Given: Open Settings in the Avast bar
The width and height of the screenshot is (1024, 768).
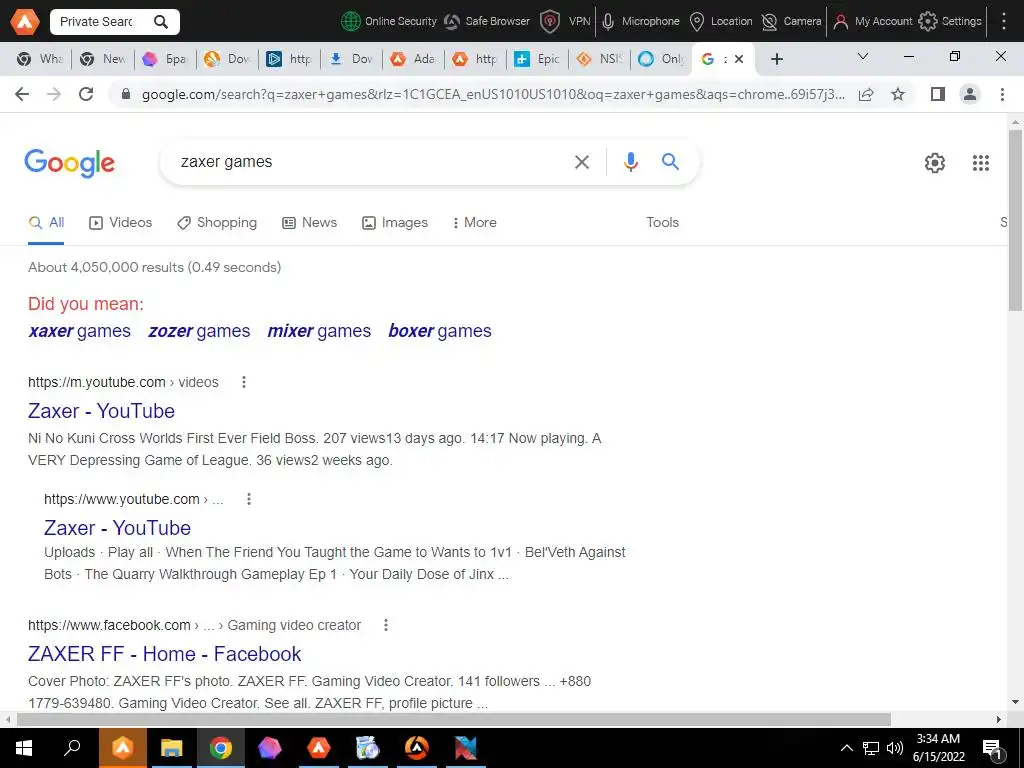Looking at the screenshot, I should pos(950,22).
